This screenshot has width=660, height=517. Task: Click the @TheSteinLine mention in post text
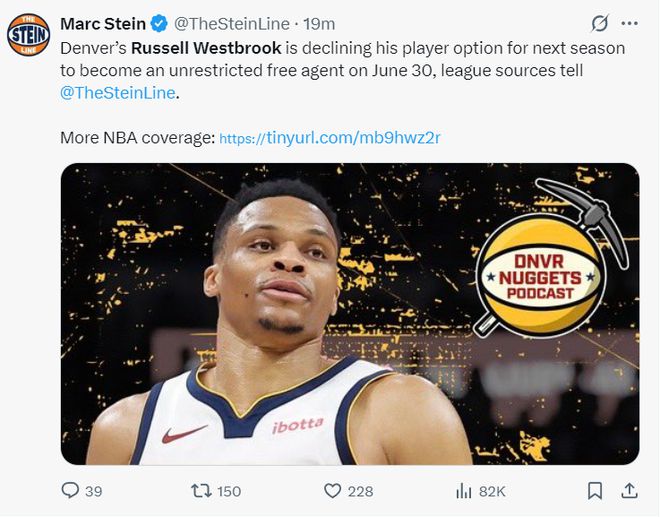(x=117, y=92)
